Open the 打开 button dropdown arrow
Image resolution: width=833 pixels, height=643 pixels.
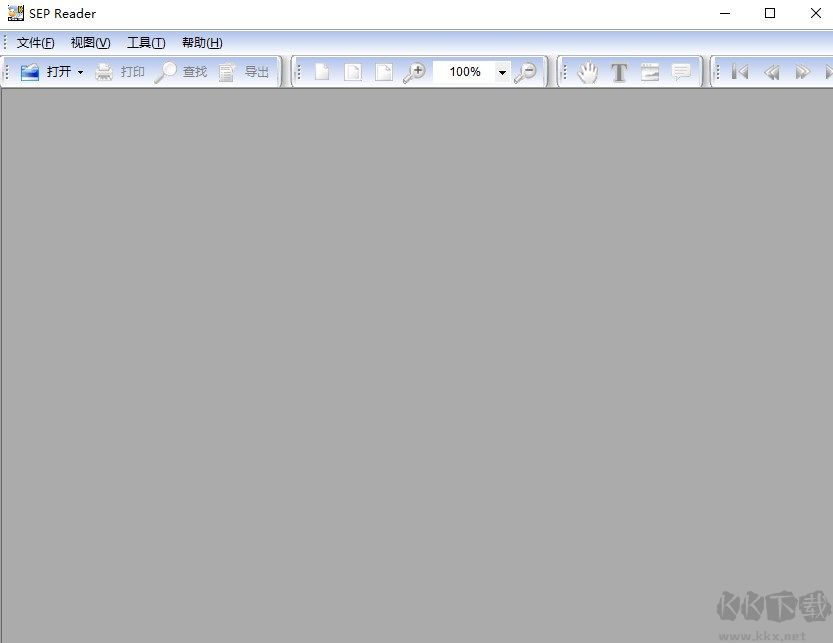80,71
